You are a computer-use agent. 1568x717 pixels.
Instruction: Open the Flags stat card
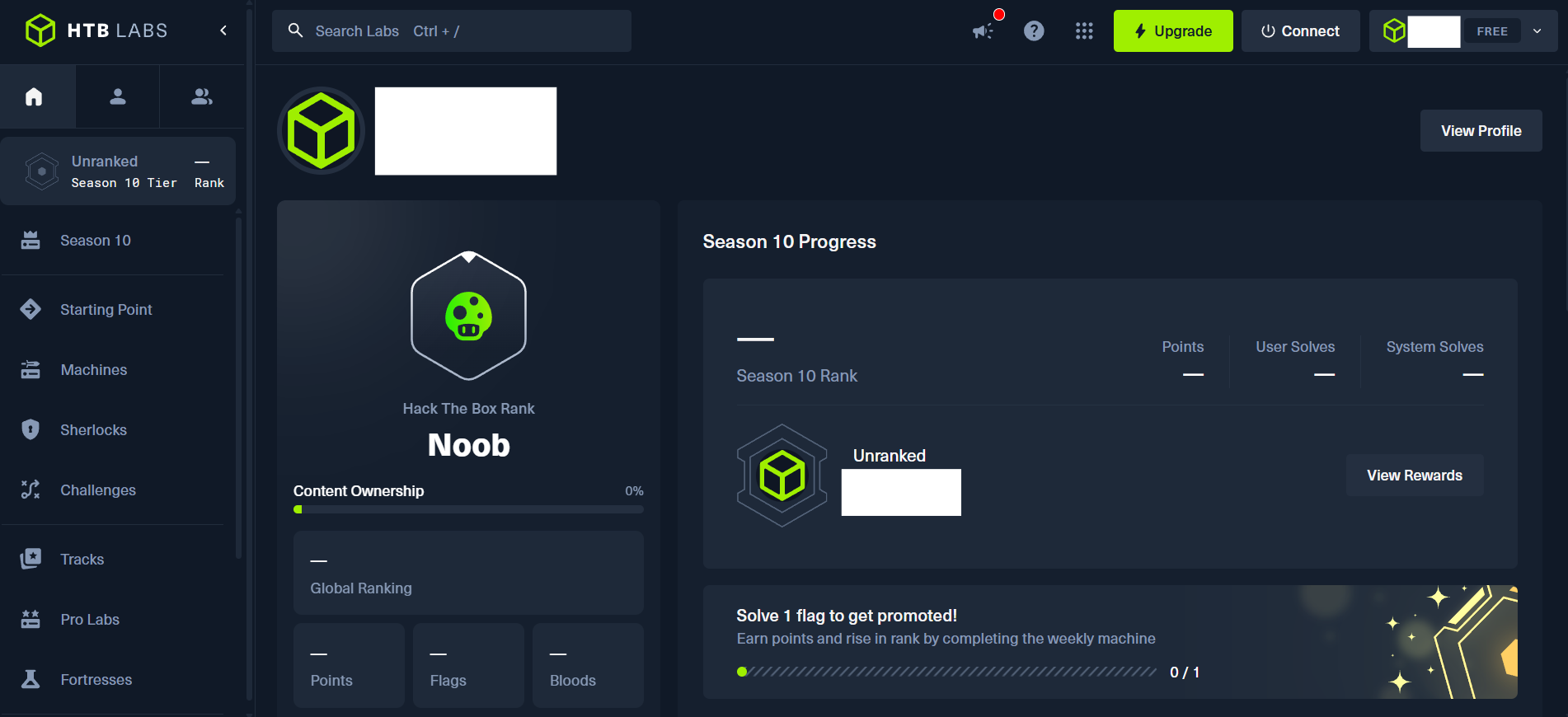(x=468, y=665)
